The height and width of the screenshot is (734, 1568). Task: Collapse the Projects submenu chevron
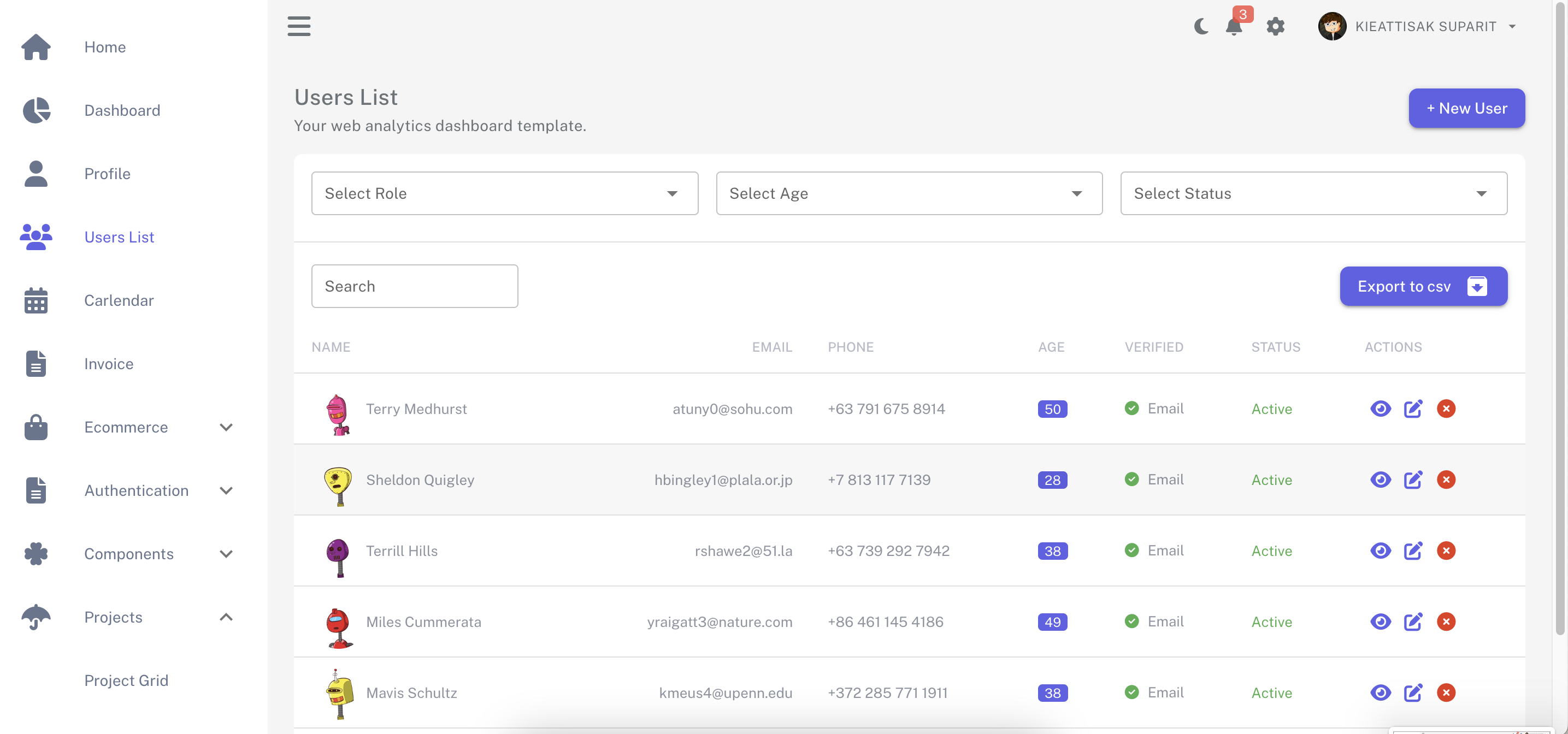coord(226,617)
